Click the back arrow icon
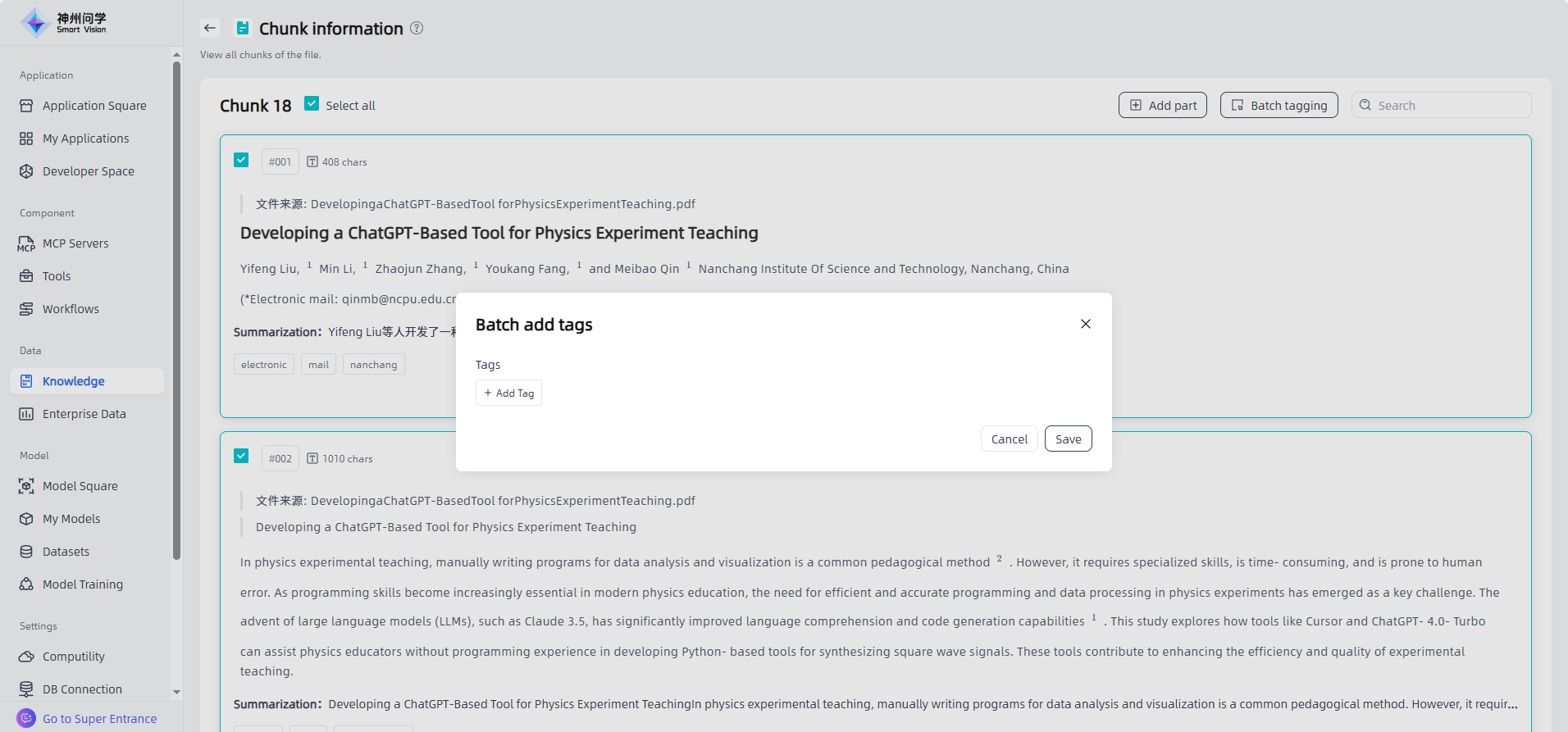Image resolution: width=1568 pixels, height=732 pixels. [x=210, y=28]
